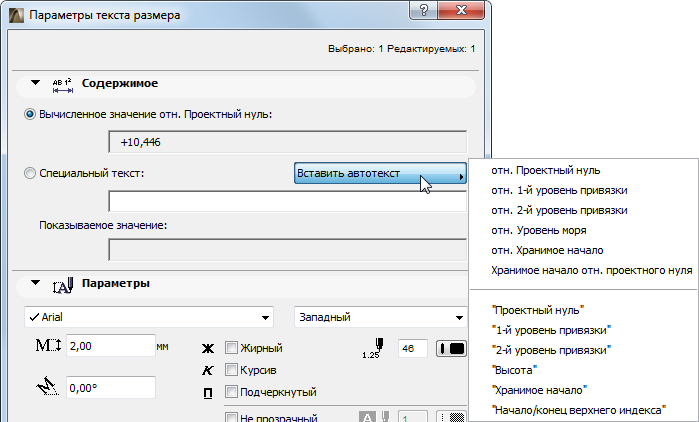Choose Хранимое начало отн. проектного нуля

click(x=592, y=270)
